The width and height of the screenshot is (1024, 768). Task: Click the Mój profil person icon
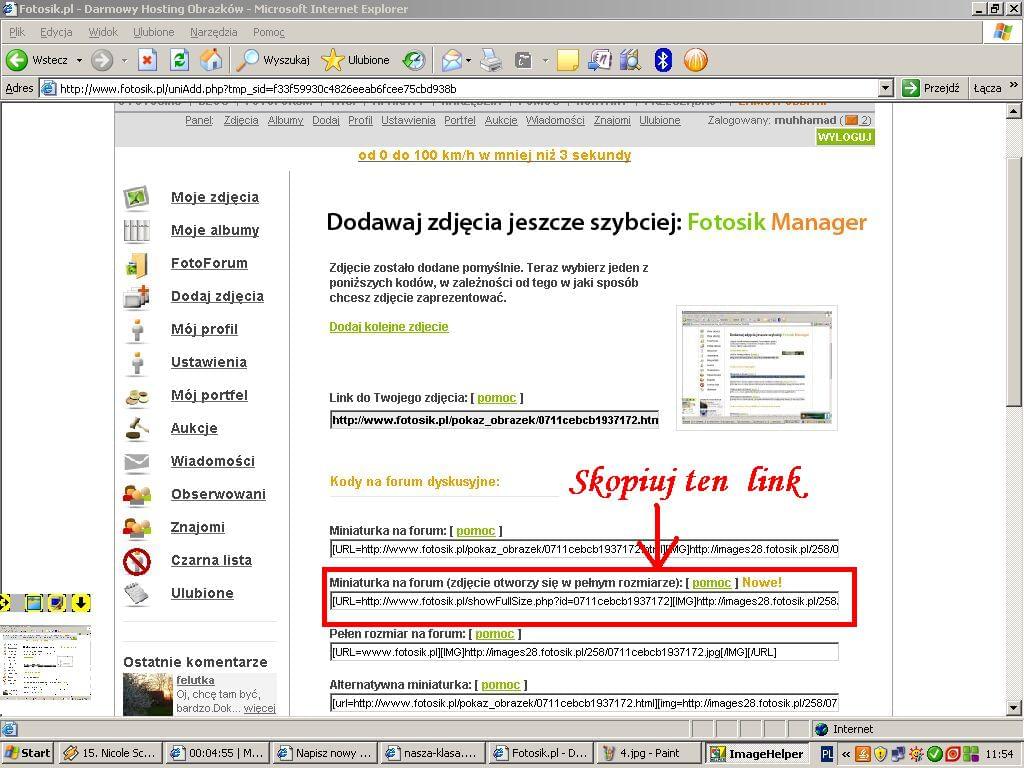pos(136,330)
